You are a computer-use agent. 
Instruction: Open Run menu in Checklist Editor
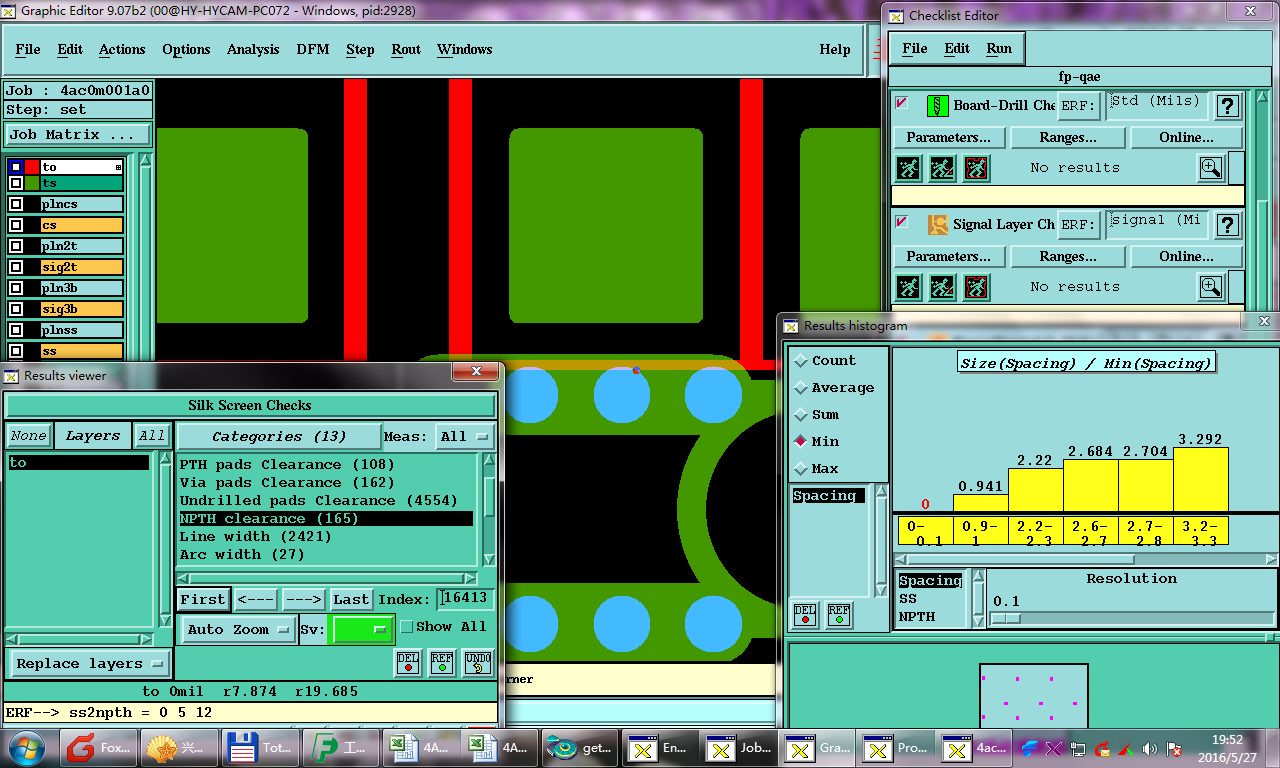click(x=999, y=48)
